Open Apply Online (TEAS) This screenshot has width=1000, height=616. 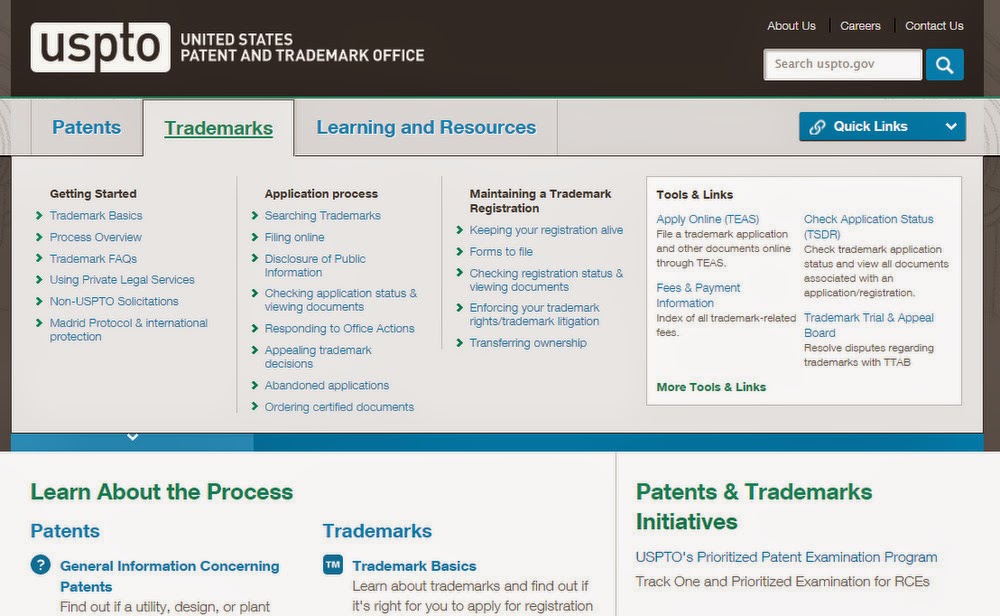point(707,219)
